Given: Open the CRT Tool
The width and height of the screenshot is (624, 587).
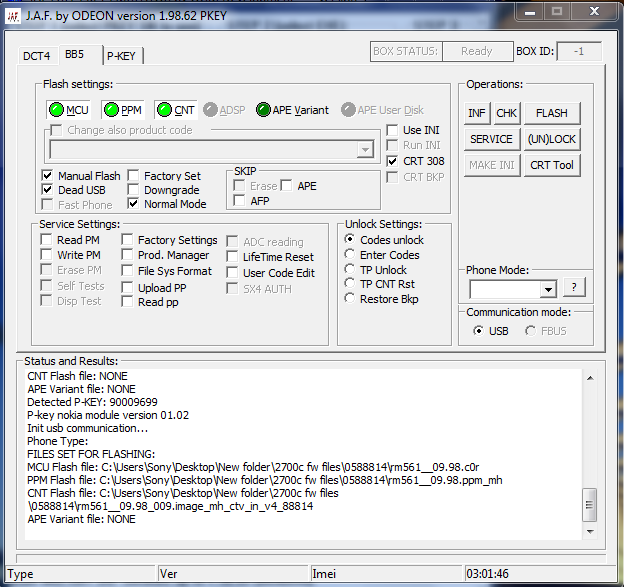Looking at the screenshot, I should 552,165.
